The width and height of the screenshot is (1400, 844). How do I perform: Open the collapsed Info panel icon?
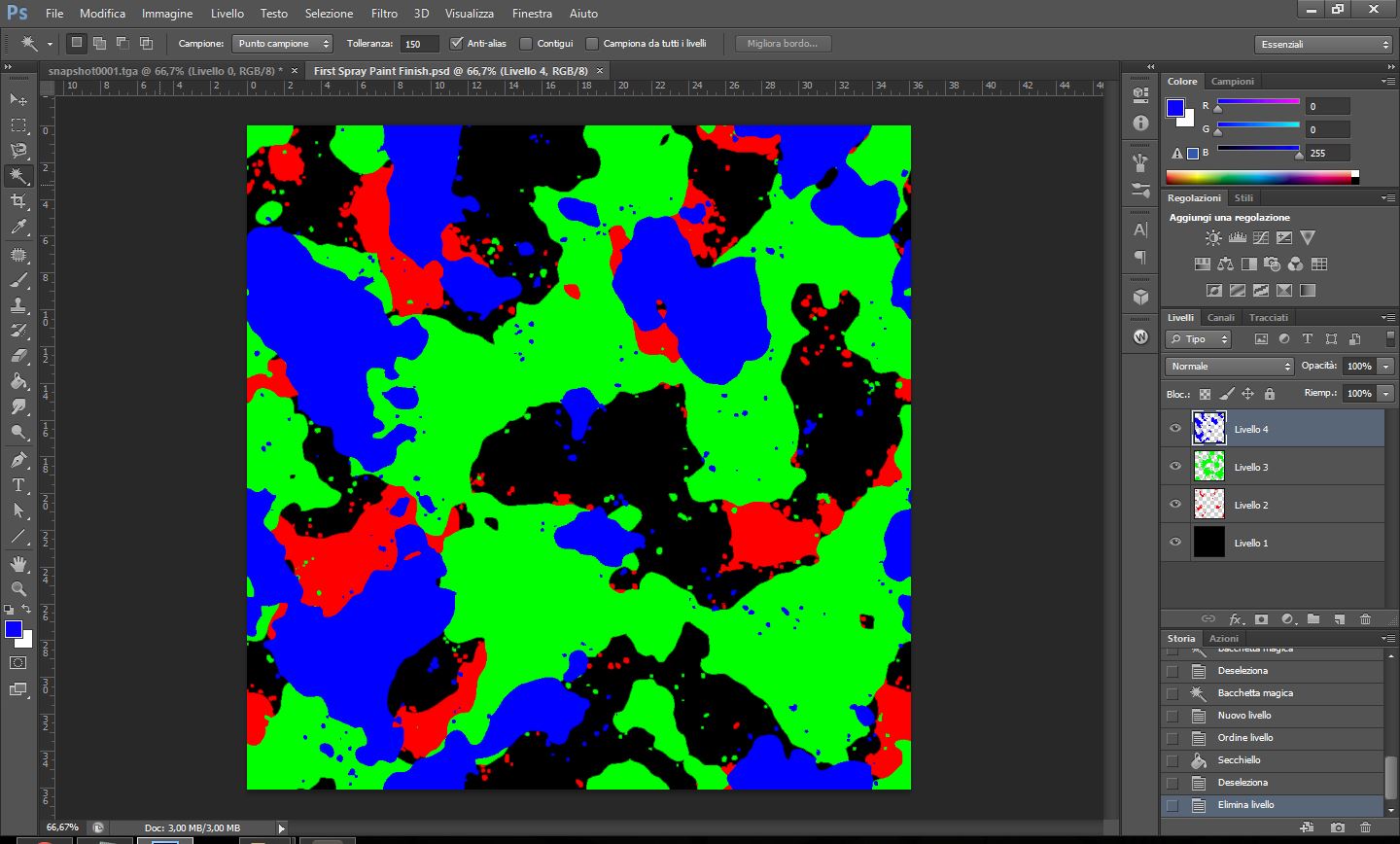point(1140,123)
